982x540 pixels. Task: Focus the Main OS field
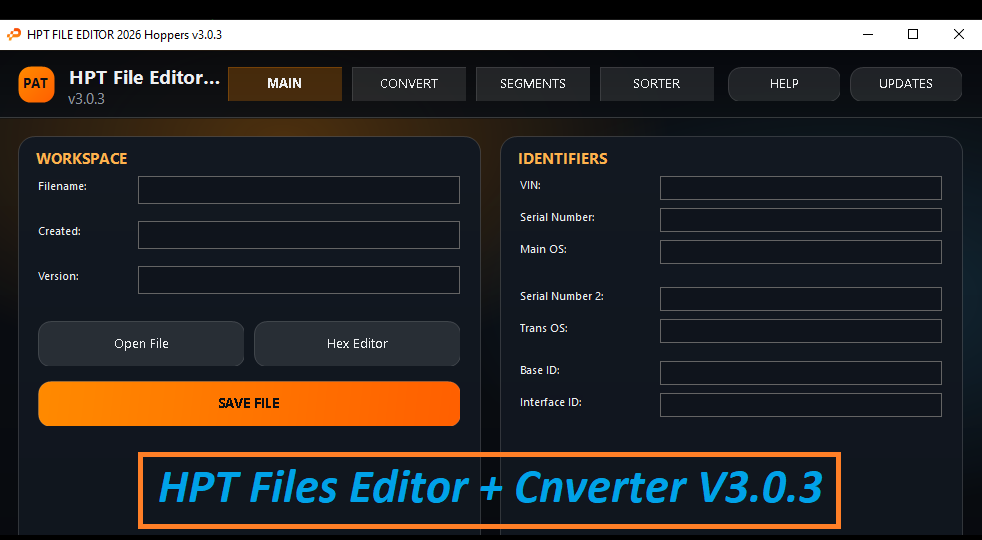pyautogui.click(x=800, y=252)
